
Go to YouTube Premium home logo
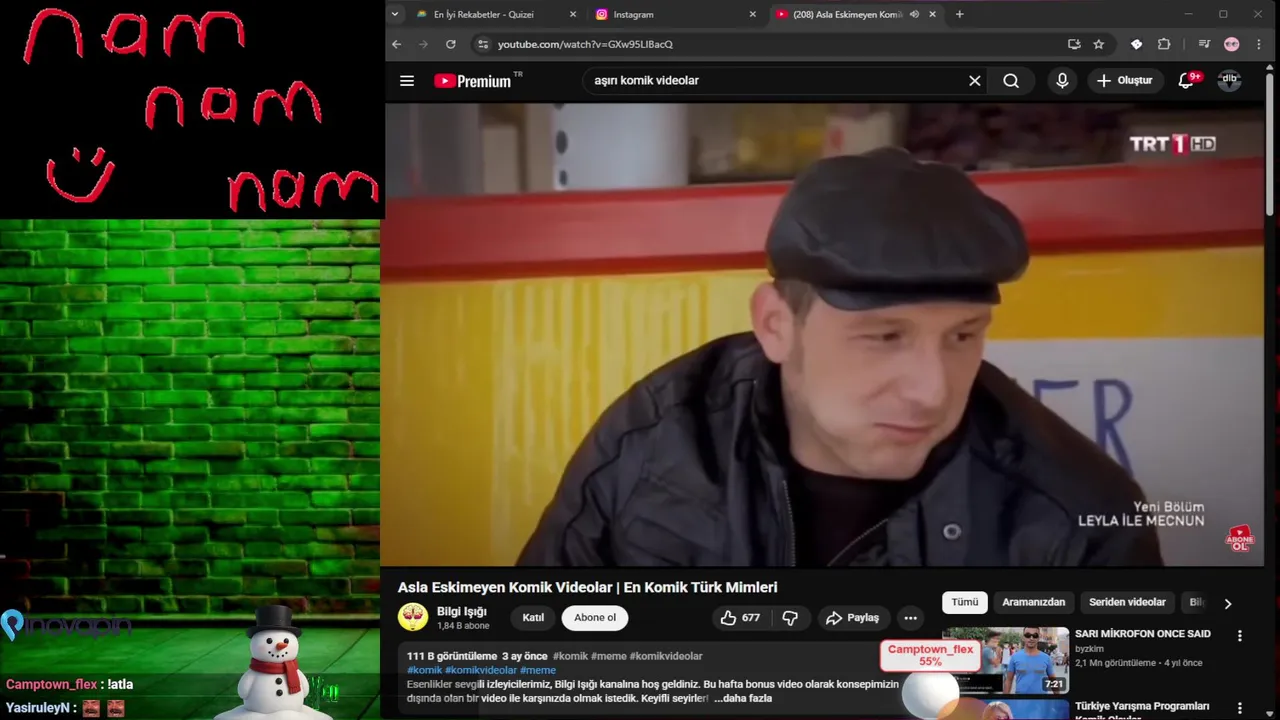[x=473, y=81]
